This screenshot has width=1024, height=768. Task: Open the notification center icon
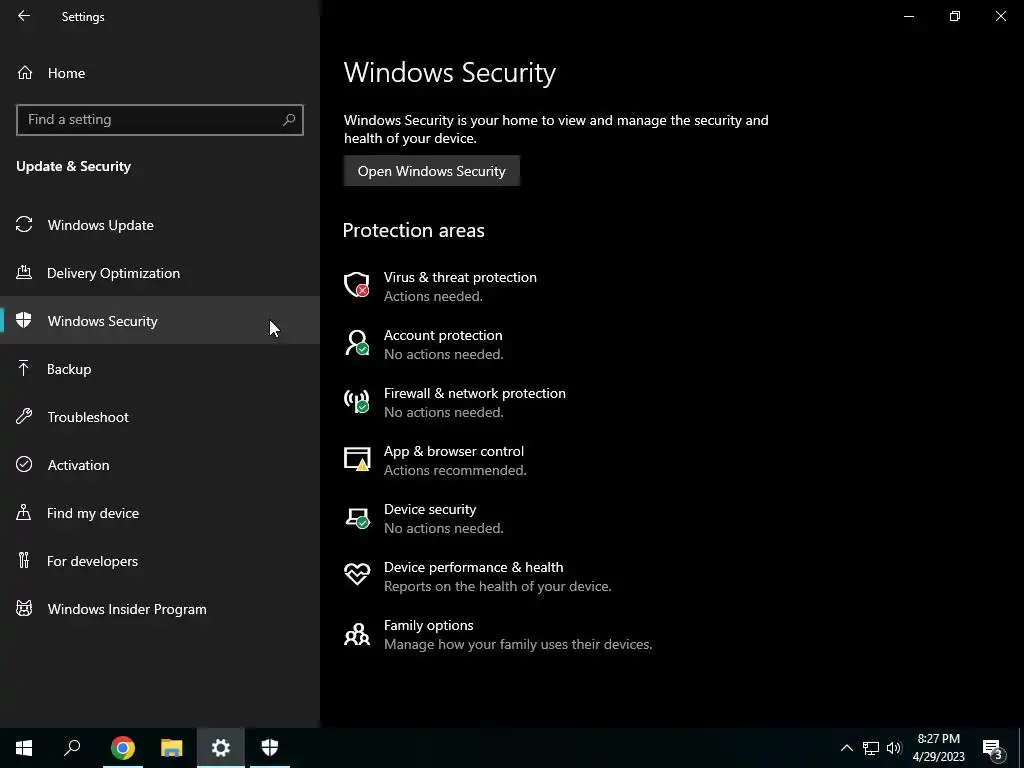[993, 748]
